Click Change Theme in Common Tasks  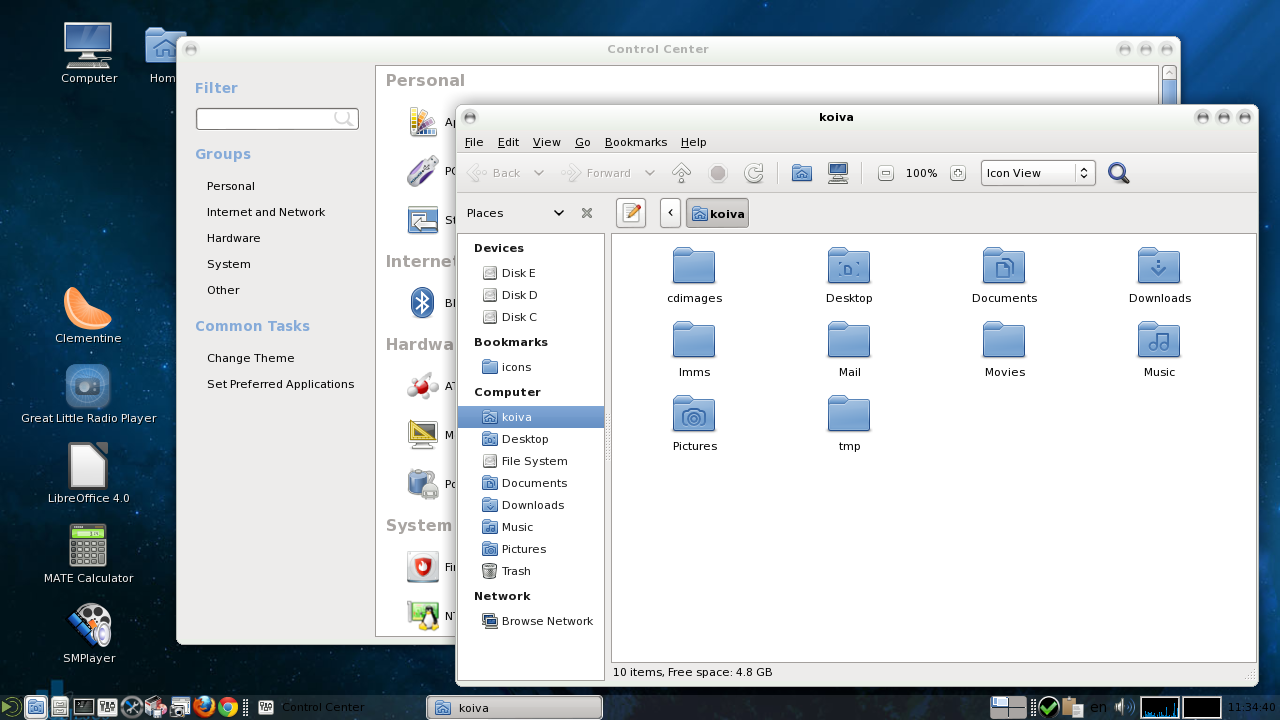pos(250,358)
